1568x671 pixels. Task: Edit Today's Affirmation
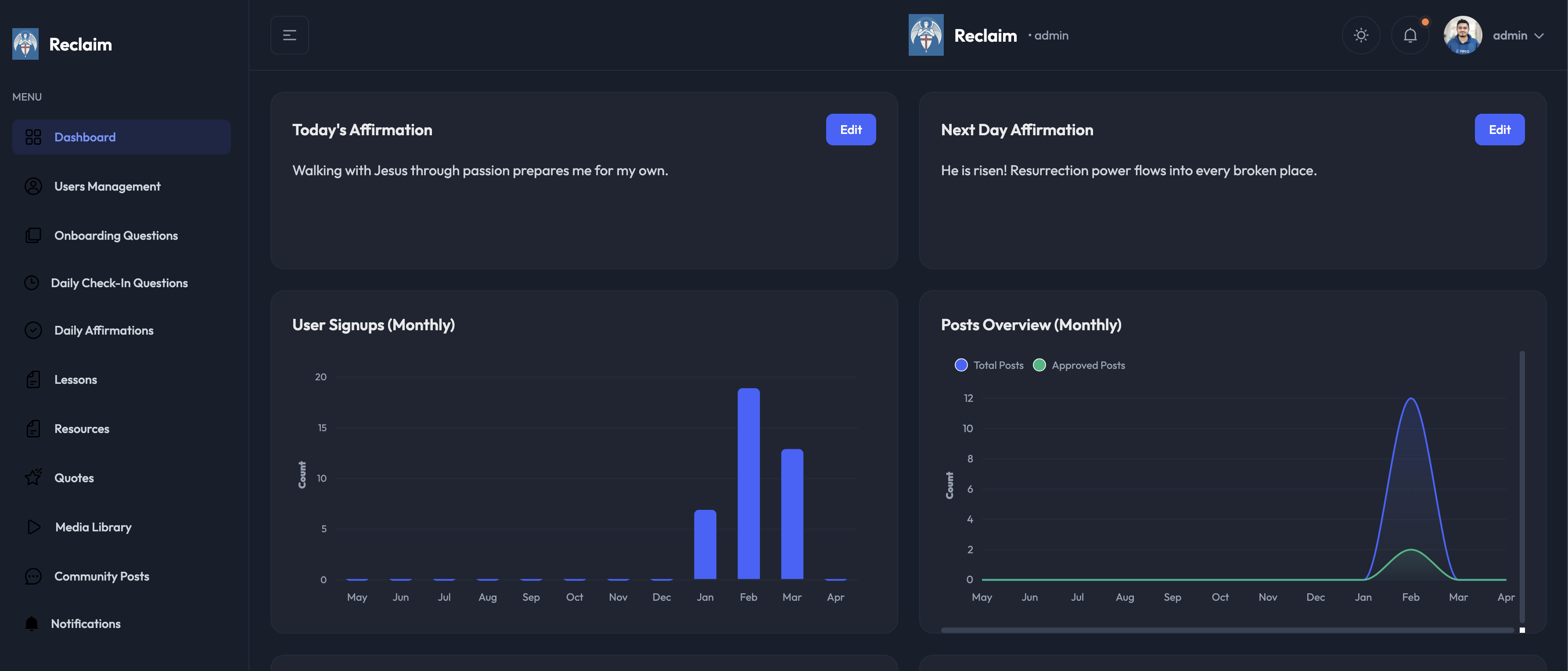point(850,130)
